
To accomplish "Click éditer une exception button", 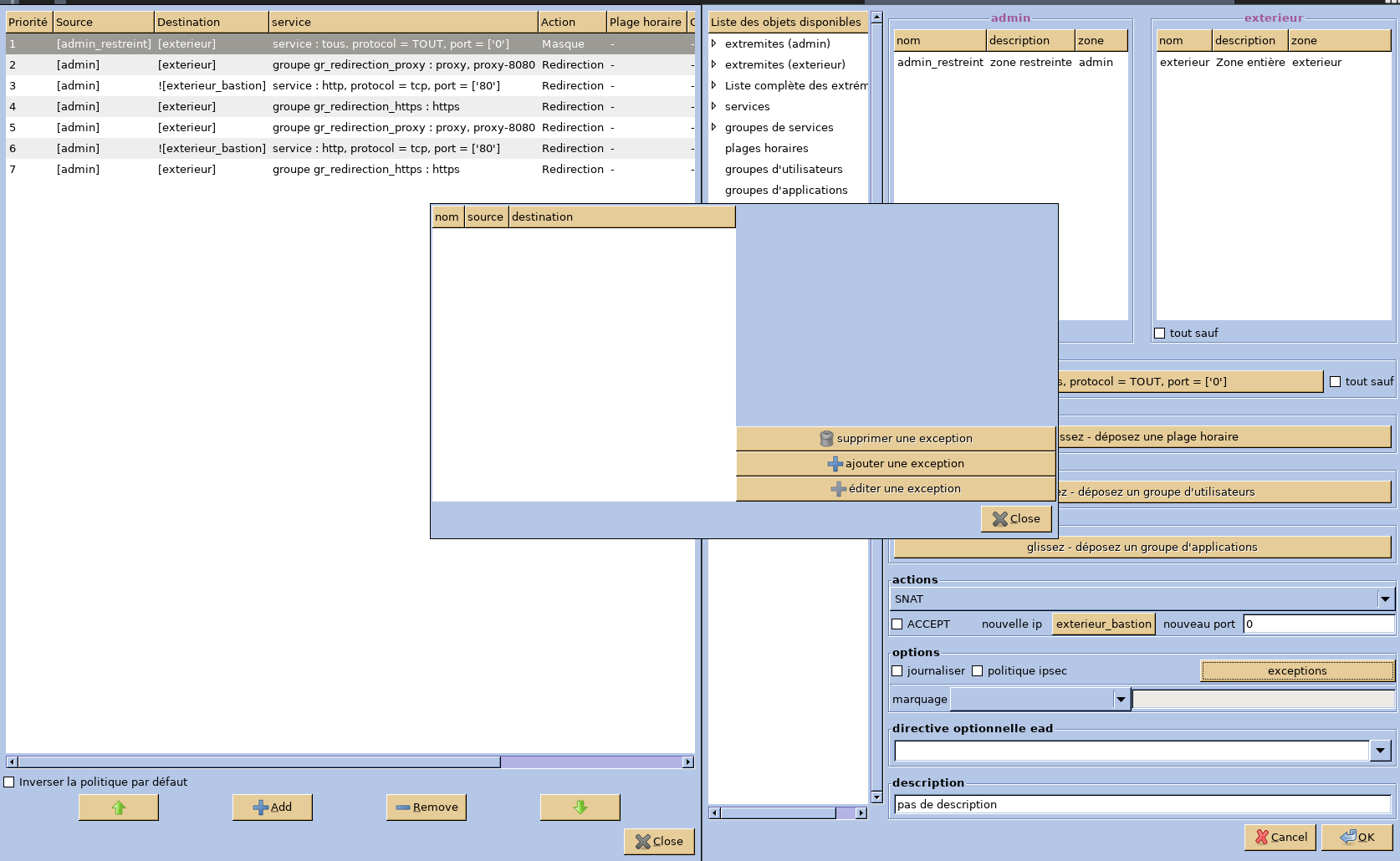I will (895, 489).
